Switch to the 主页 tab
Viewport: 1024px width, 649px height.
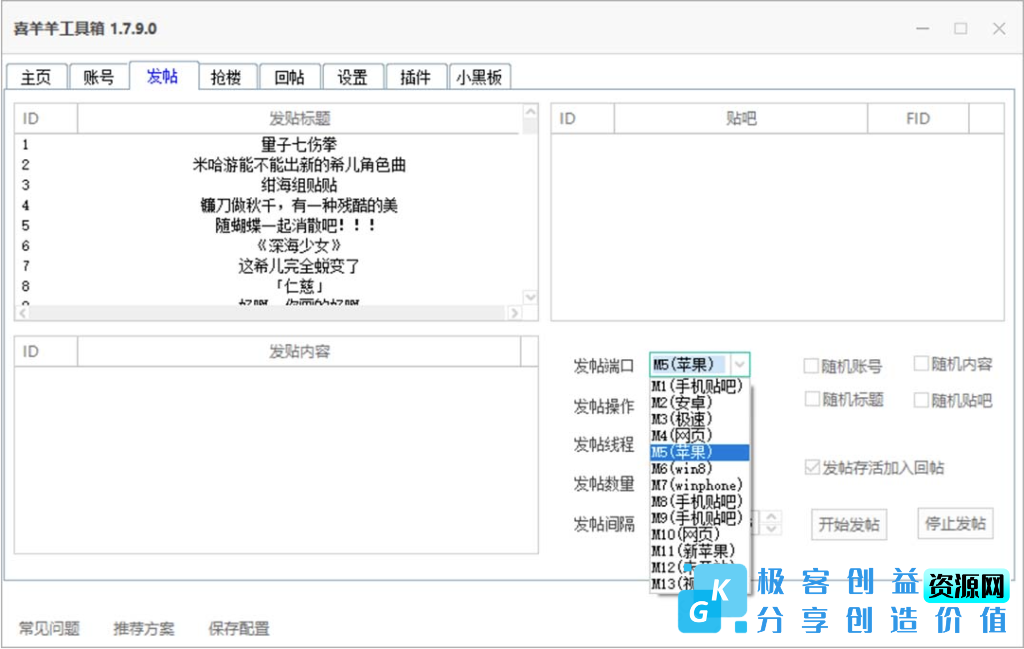click(x=35, y=76)
